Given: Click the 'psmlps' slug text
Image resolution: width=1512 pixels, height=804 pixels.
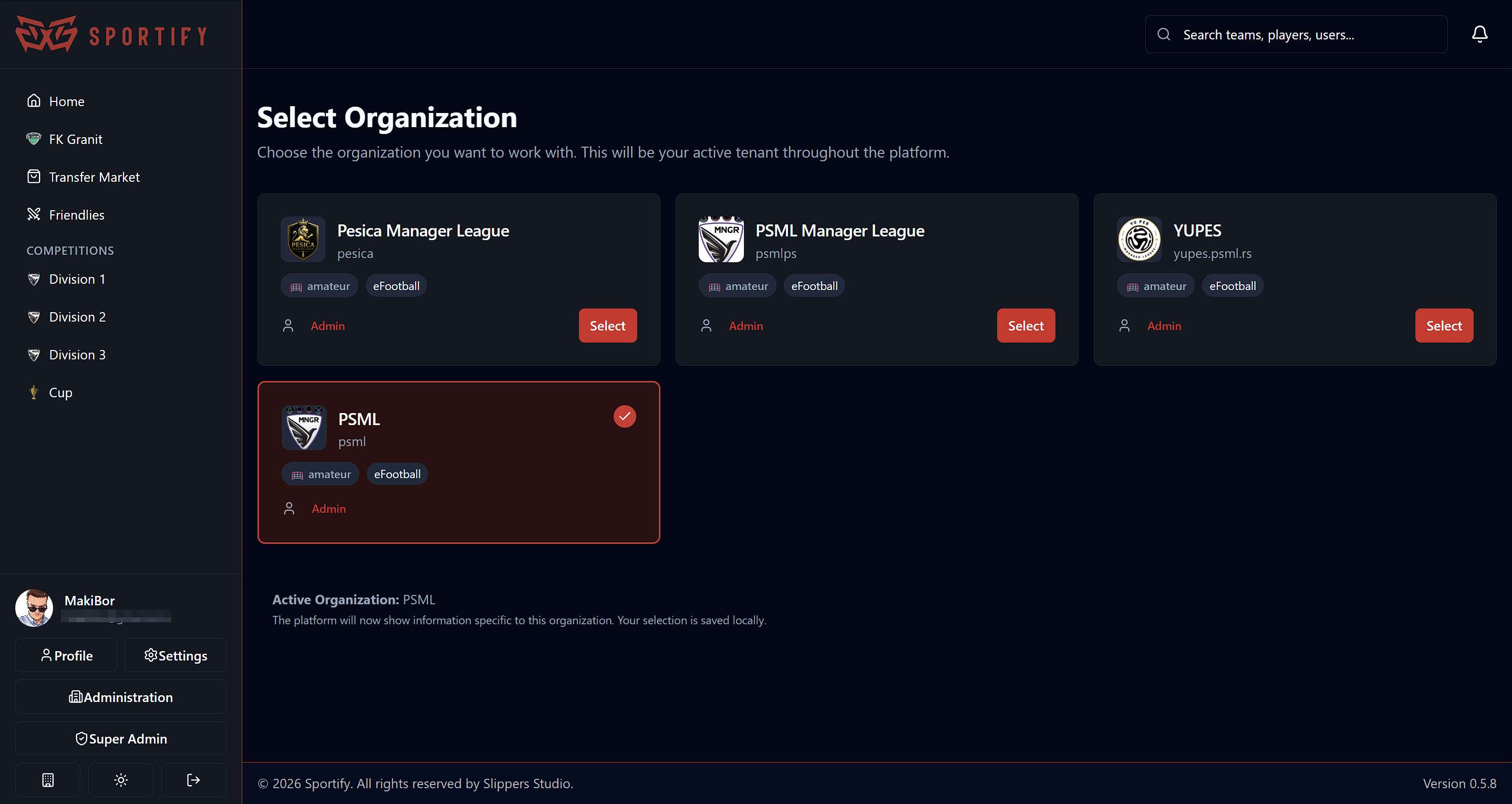Looking at the screenshot, I should (776, 253).
